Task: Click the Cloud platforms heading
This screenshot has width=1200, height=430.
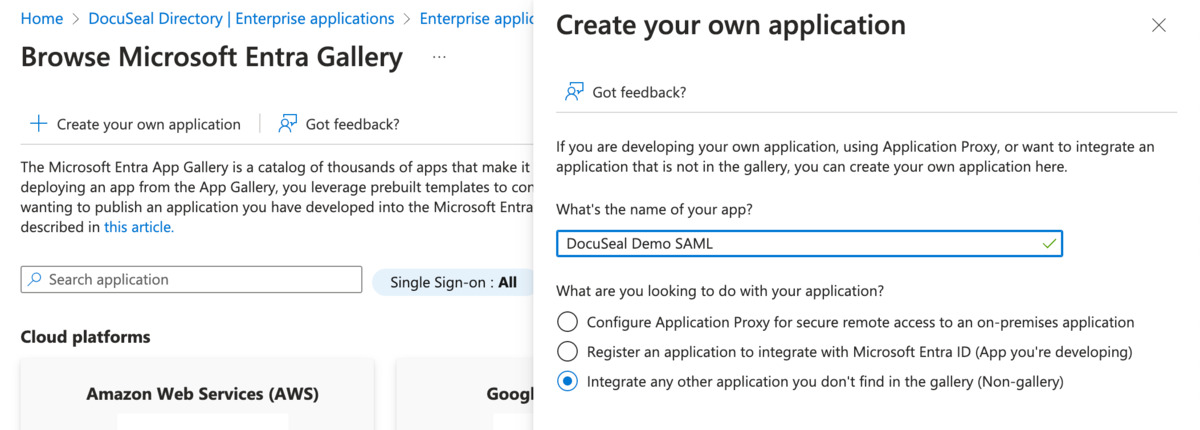Action: [x=85, y=337]
